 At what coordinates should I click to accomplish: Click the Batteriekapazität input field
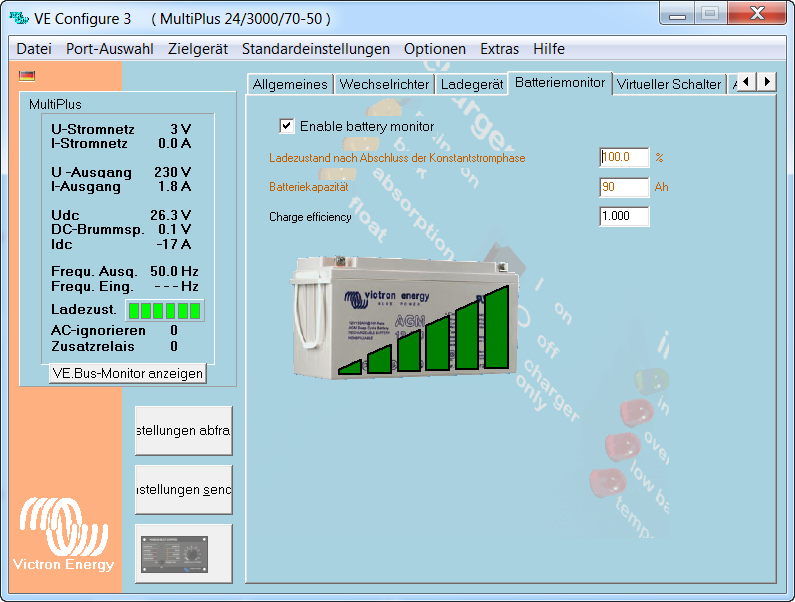pos(624,187)
